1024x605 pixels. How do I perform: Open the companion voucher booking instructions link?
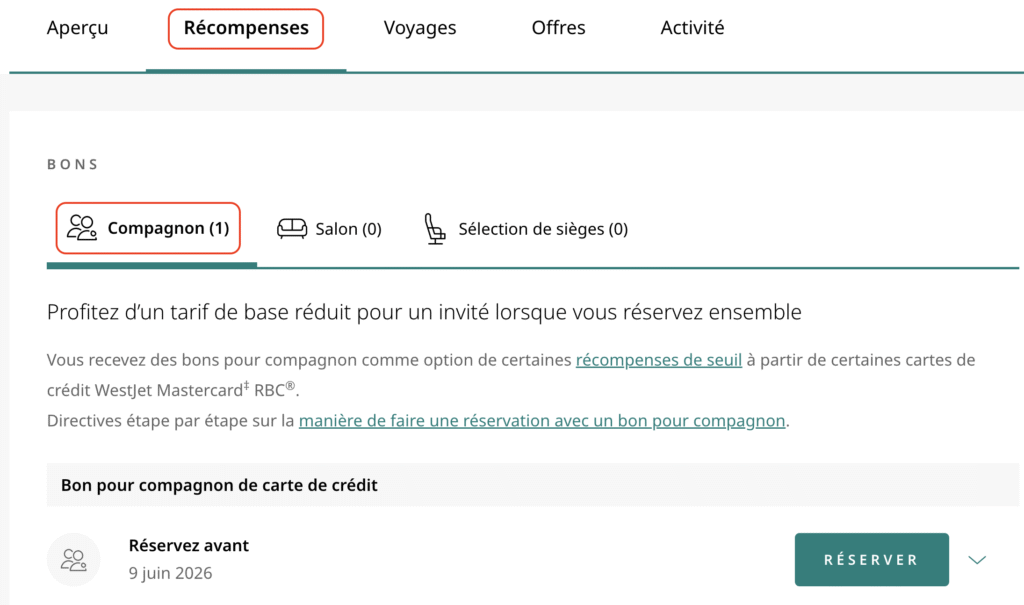[x=542, y=421]
